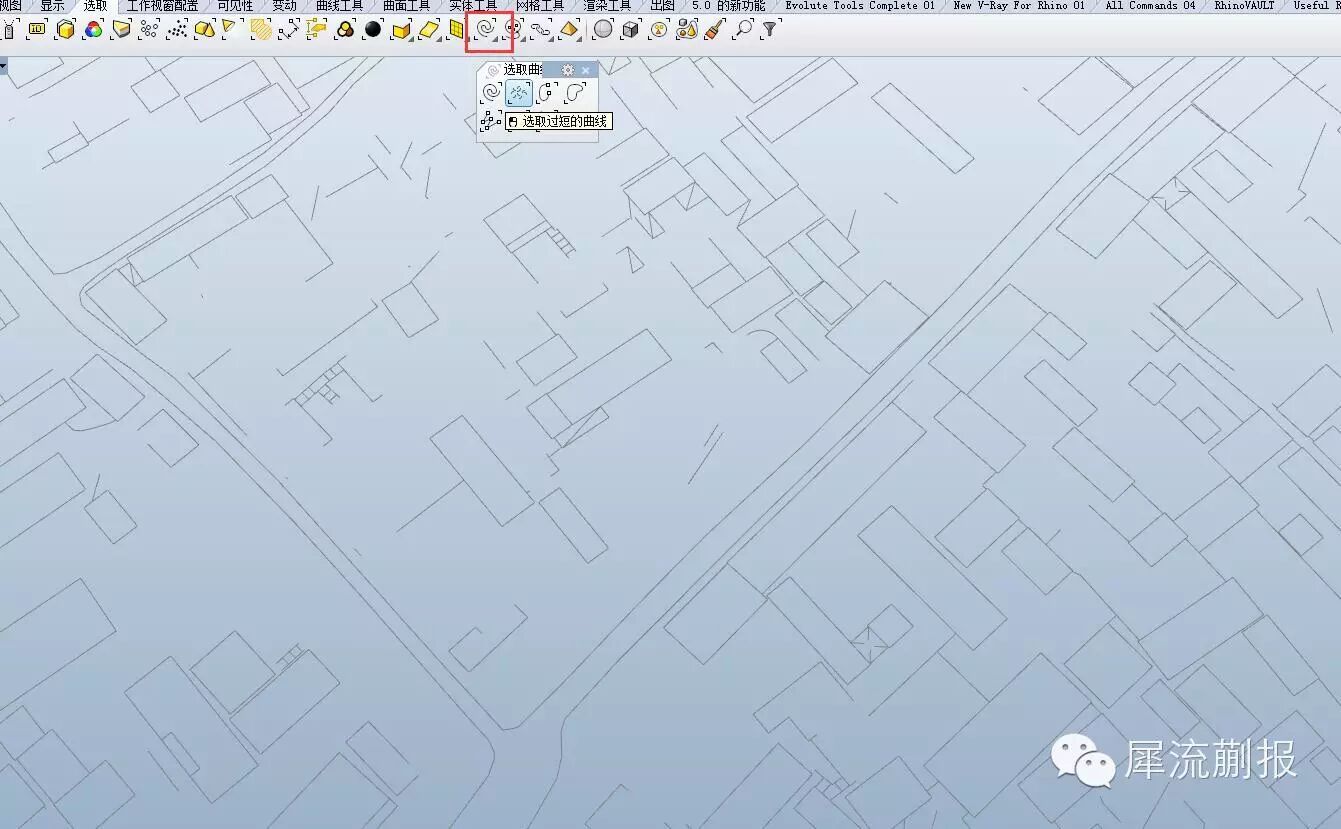Open the 5.0 的新功能 tab
The height and width of the screenshot is (829, 1341).
[x=728, y=6]
